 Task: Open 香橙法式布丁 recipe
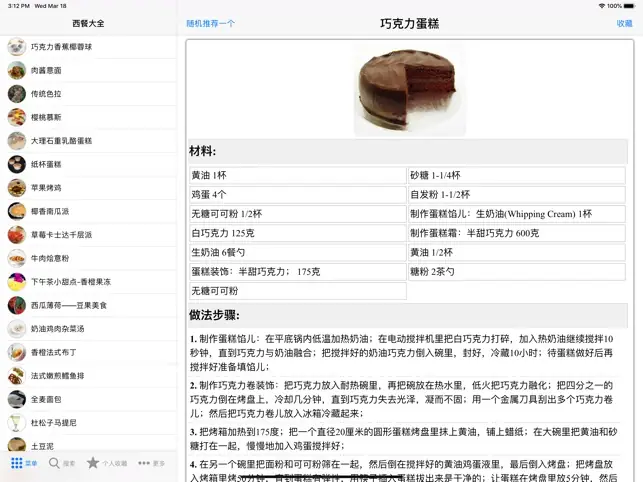[x=54, y=352]
